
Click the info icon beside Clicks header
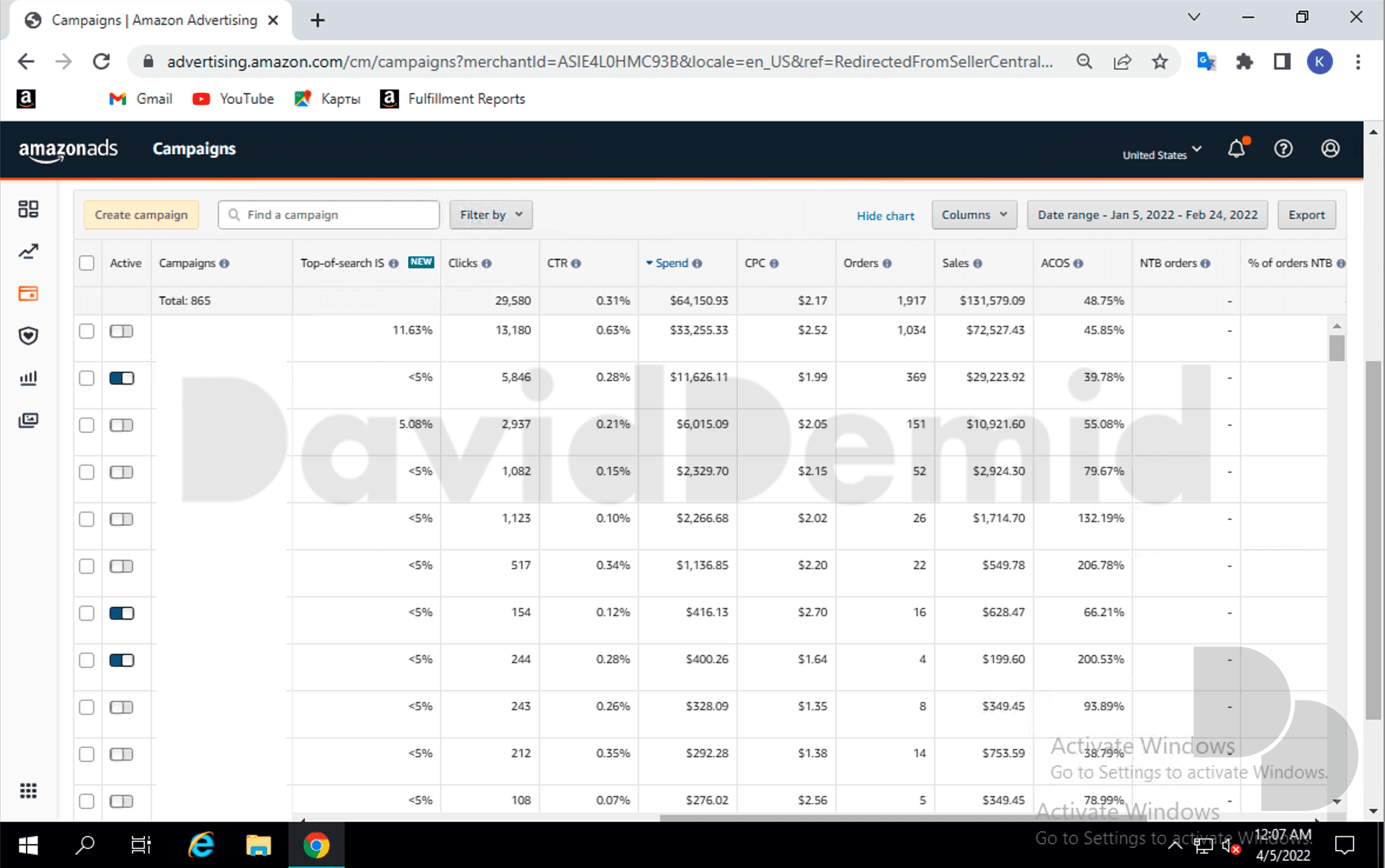coord(487,263)
